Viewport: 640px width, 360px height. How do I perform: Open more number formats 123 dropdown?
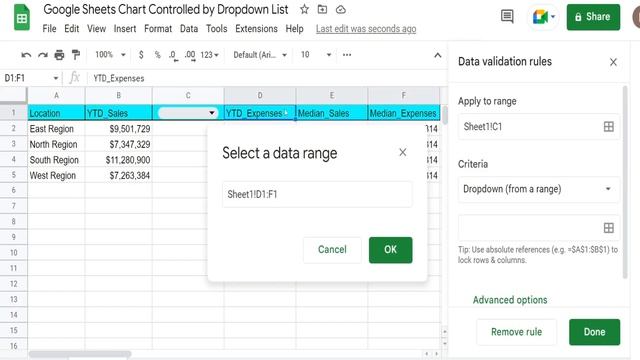click(209, 55)
